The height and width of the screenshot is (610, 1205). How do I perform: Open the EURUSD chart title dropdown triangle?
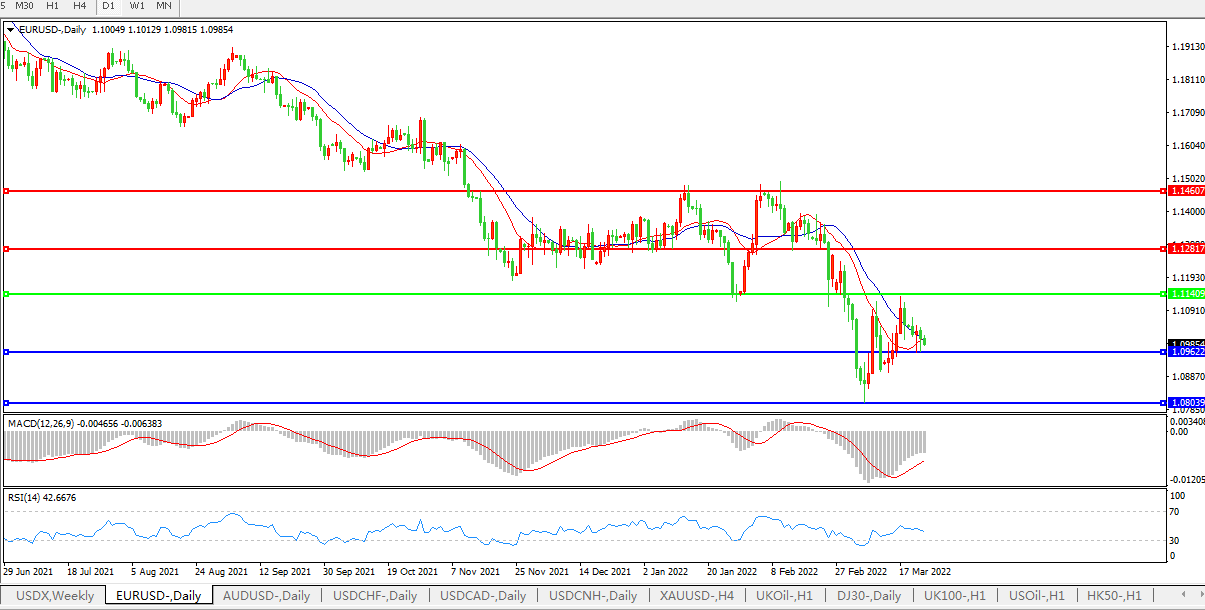pyautogui.click(x=10, y=30)
